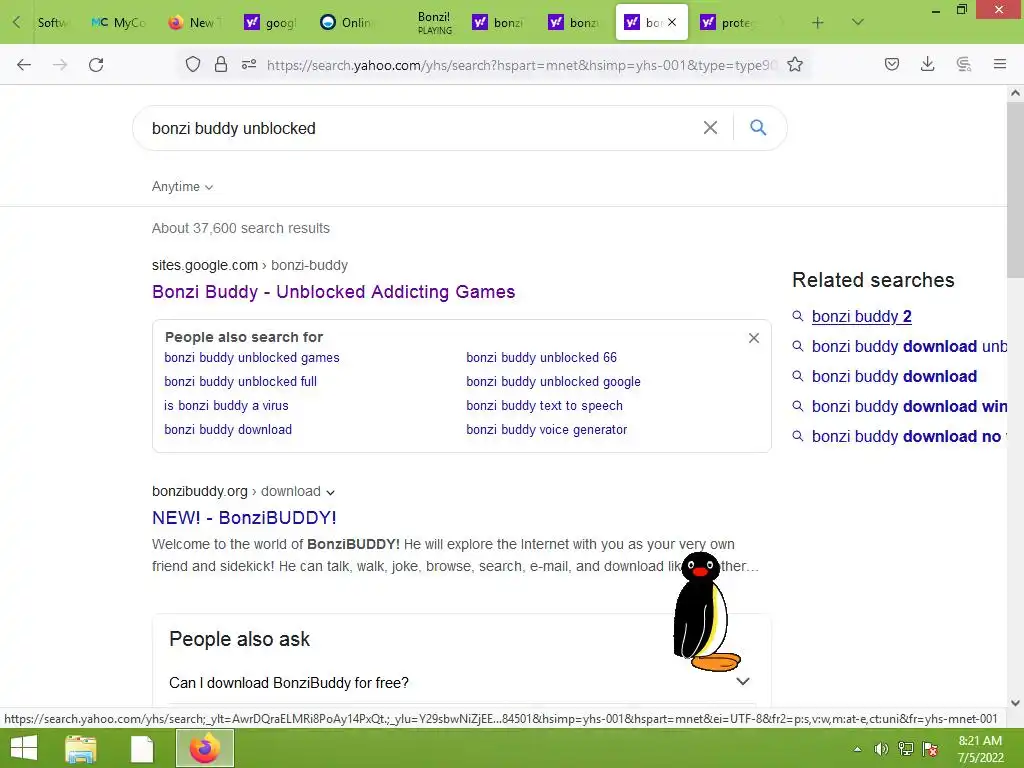This screenshot has height=768, width=1024.
Task: Close the People also search for box
Action: click(x=754, y=338)
